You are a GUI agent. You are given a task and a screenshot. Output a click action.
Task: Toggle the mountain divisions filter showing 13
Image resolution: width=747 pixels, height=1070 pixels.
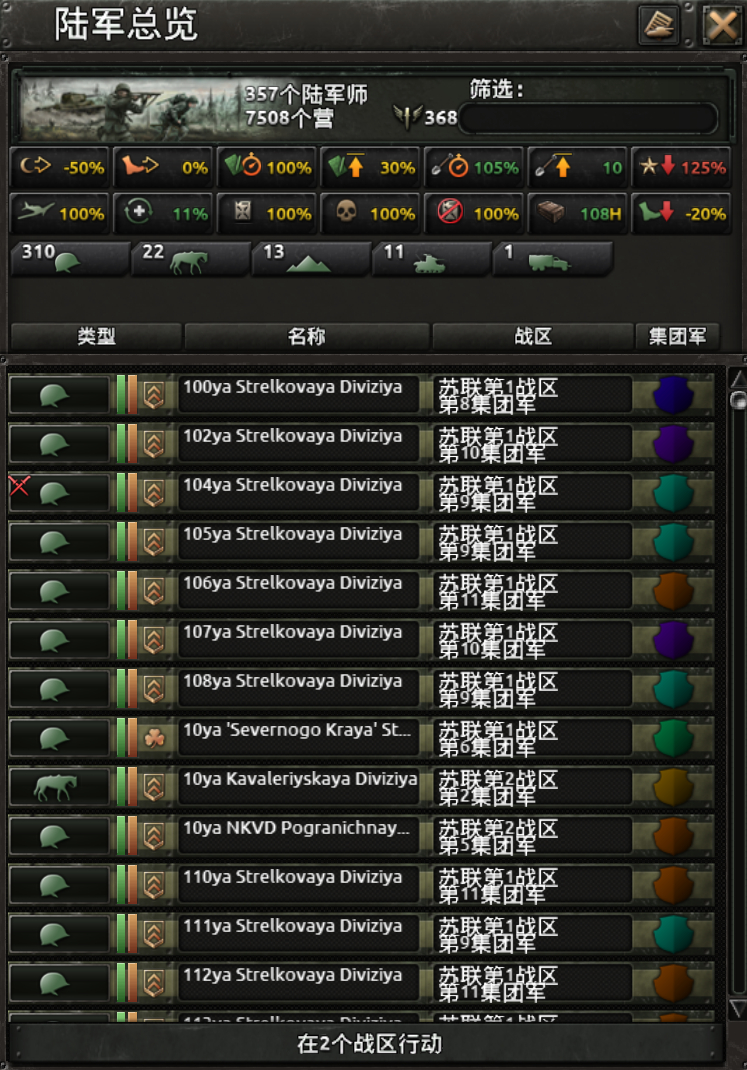pyautogui.click(x=311, y=259)
